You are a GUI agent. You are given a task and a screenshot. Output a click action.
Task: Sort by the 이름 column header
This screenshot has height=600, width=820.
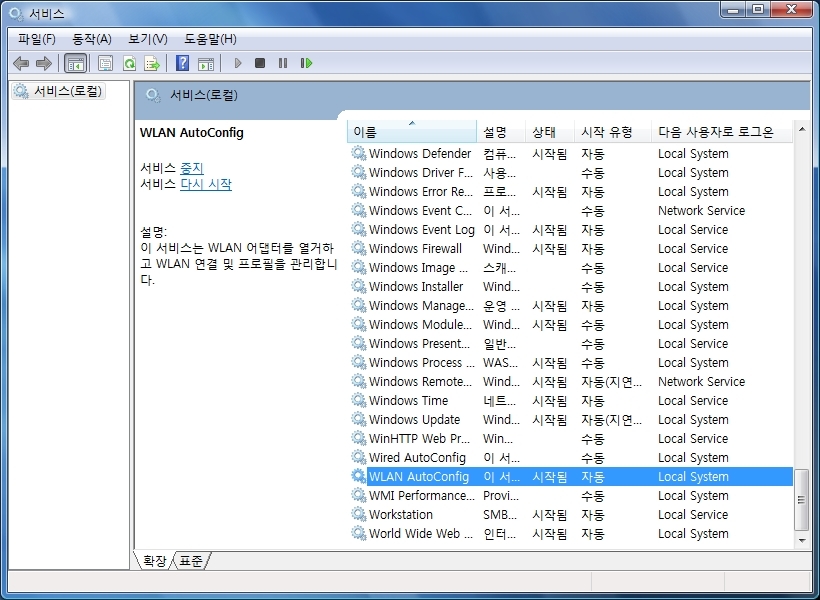(x=412, y=131)
